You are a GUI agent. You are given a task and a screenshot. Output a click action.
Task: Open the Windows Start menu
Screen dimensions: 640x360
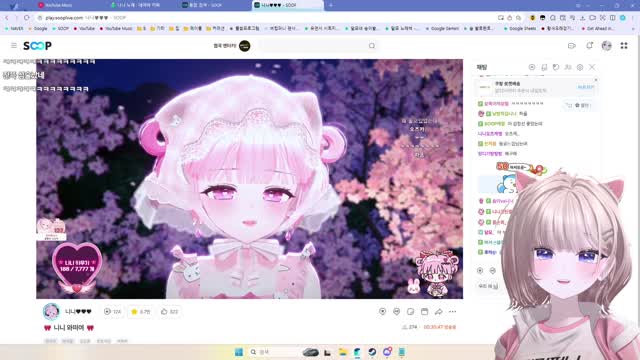click(x=239, y=352)
